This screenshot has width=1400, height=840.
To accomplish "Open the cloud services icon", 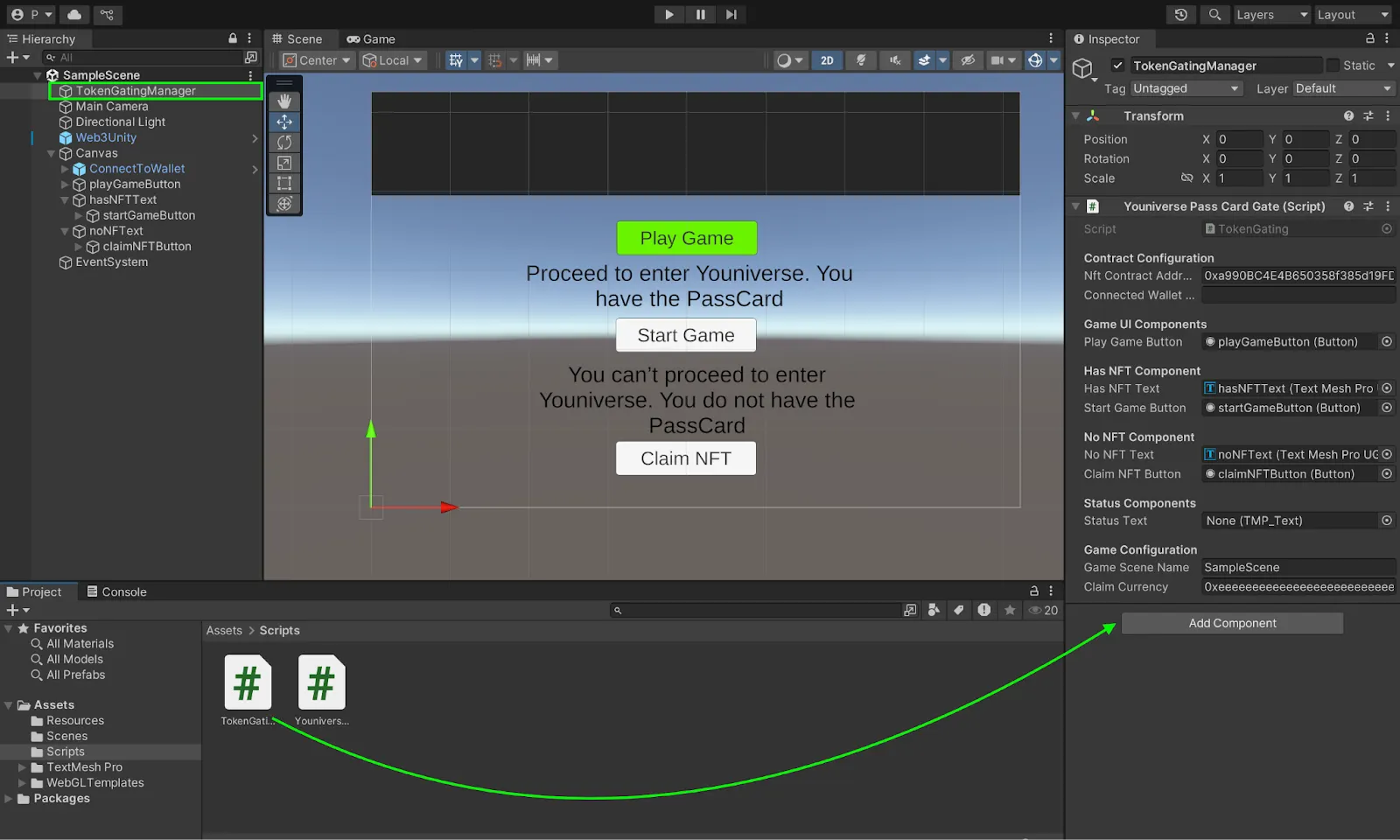I will (x=74, y=14).
